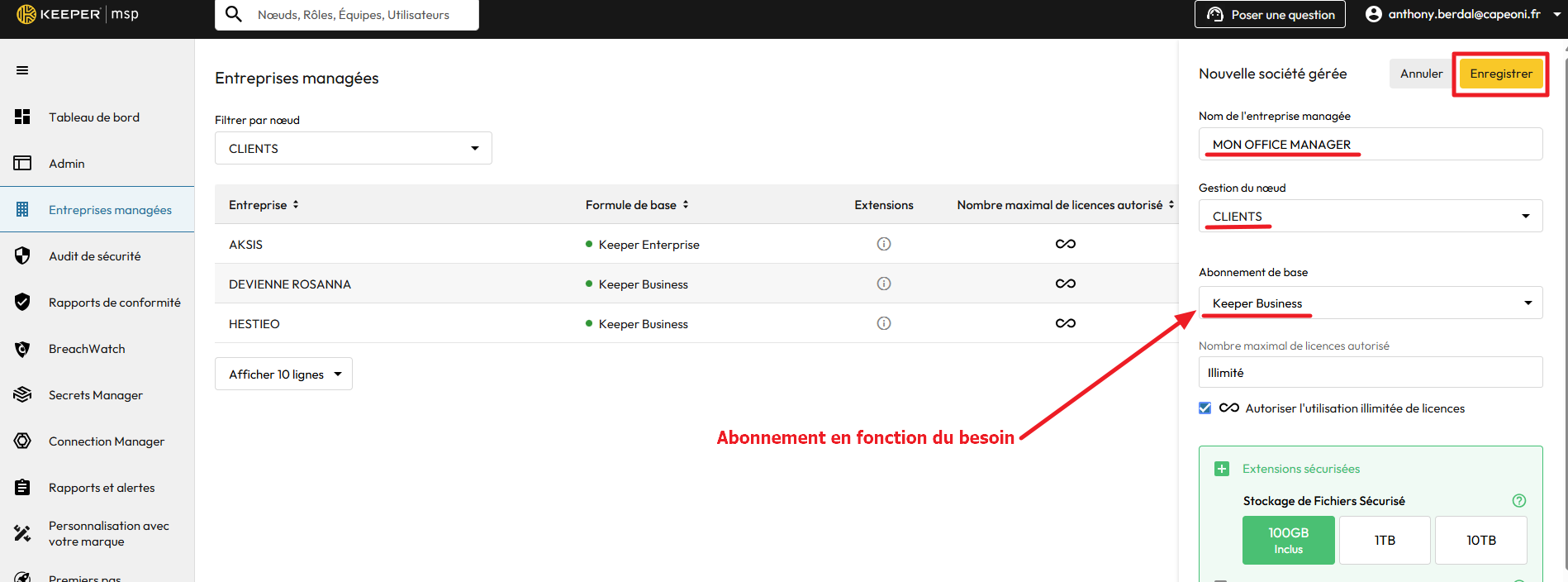
Task: Open the Afficher 10 lignes dropdown
Action: (x=283, y=374)
